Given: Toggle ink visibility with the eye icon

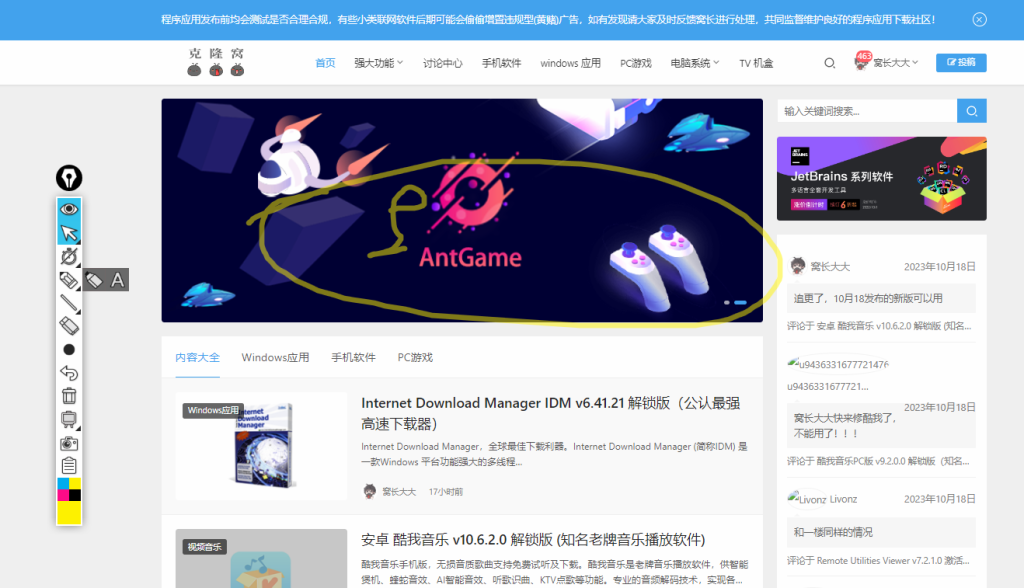Looking at the screenshot, I should 69,209.
